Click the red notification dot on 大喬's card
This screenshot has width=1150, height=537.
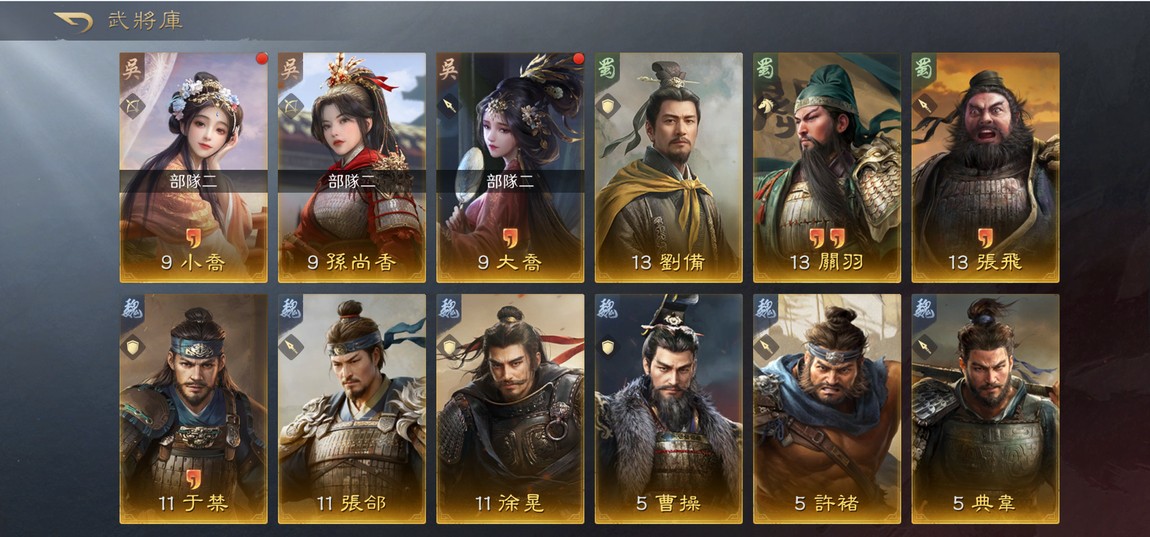click(x=579, y=59)
